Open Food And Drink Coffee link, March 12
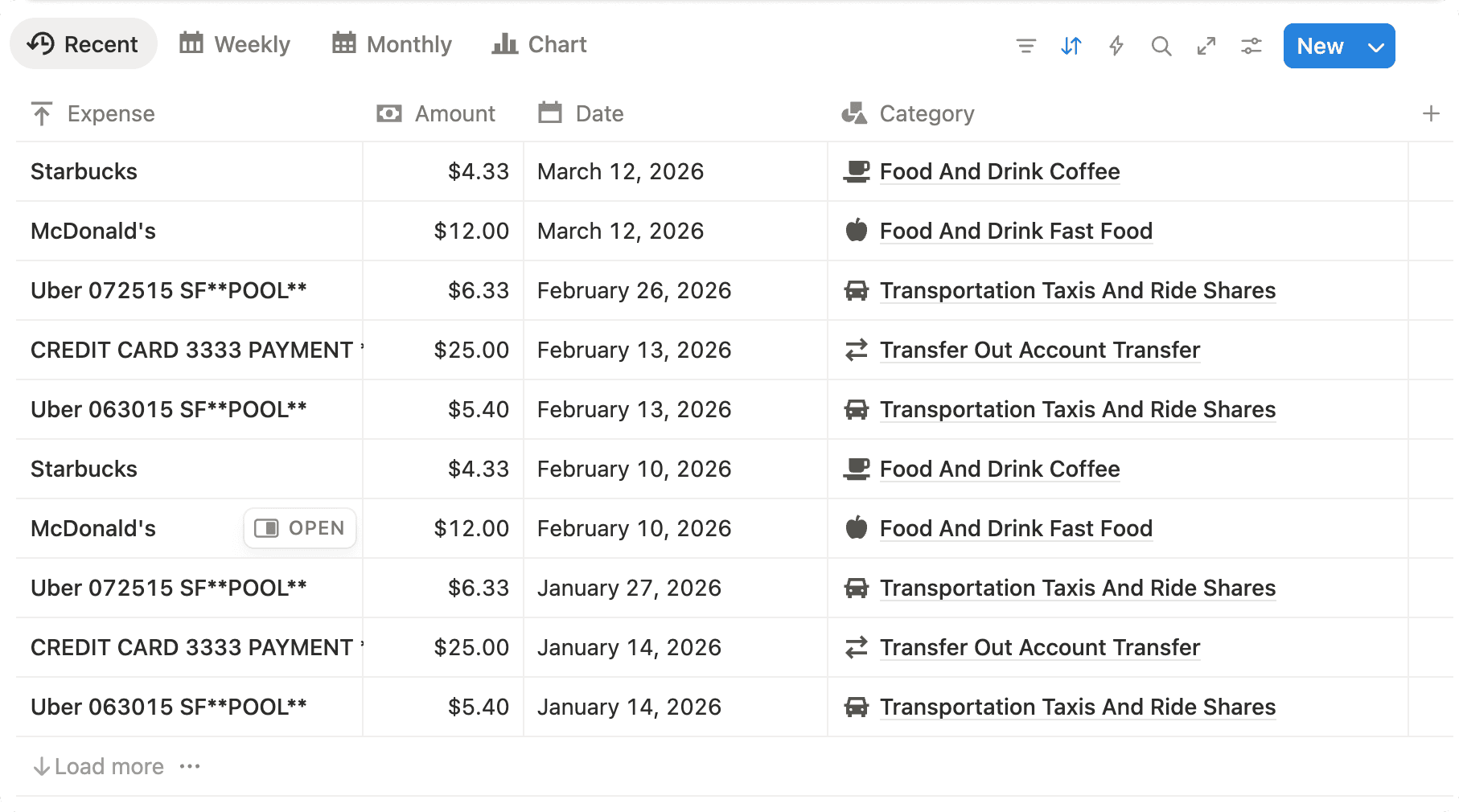The height and width of the screenshot is (812, 1459). click(x=999, y=171)
